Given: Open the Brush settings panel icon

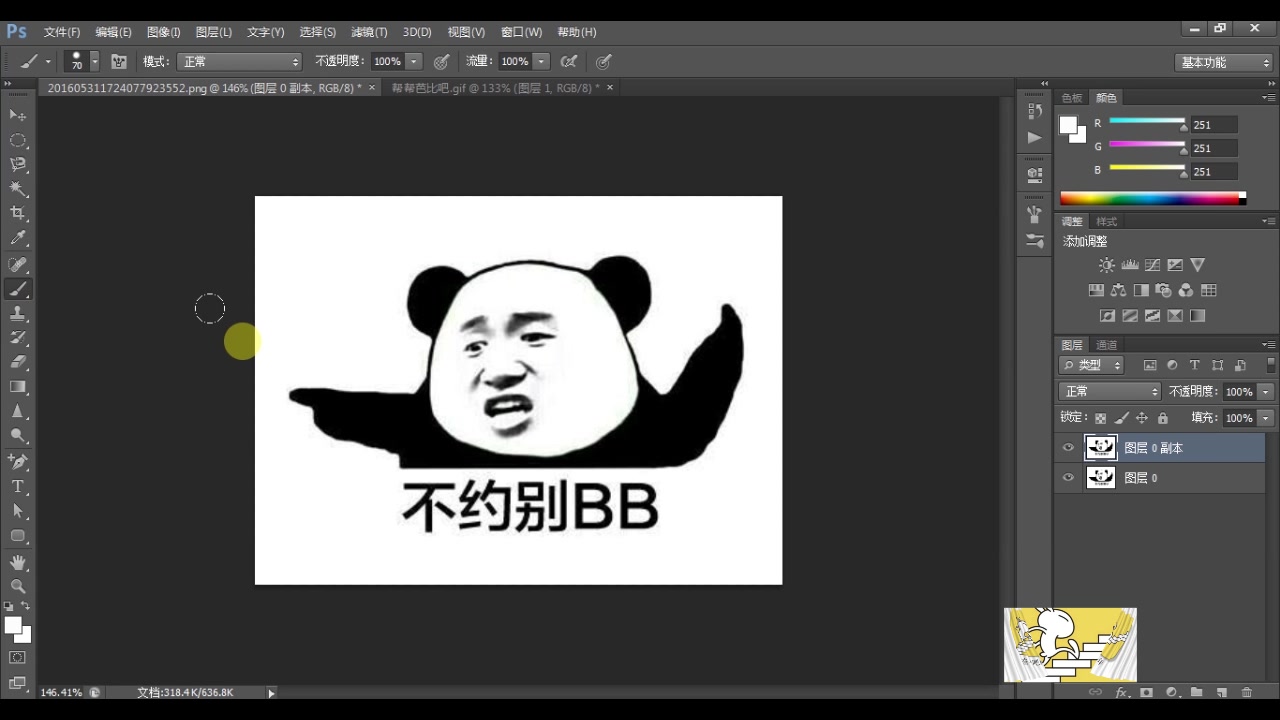Looking at the screenshot, I should pyautogui.click(x=1034, y=241).
